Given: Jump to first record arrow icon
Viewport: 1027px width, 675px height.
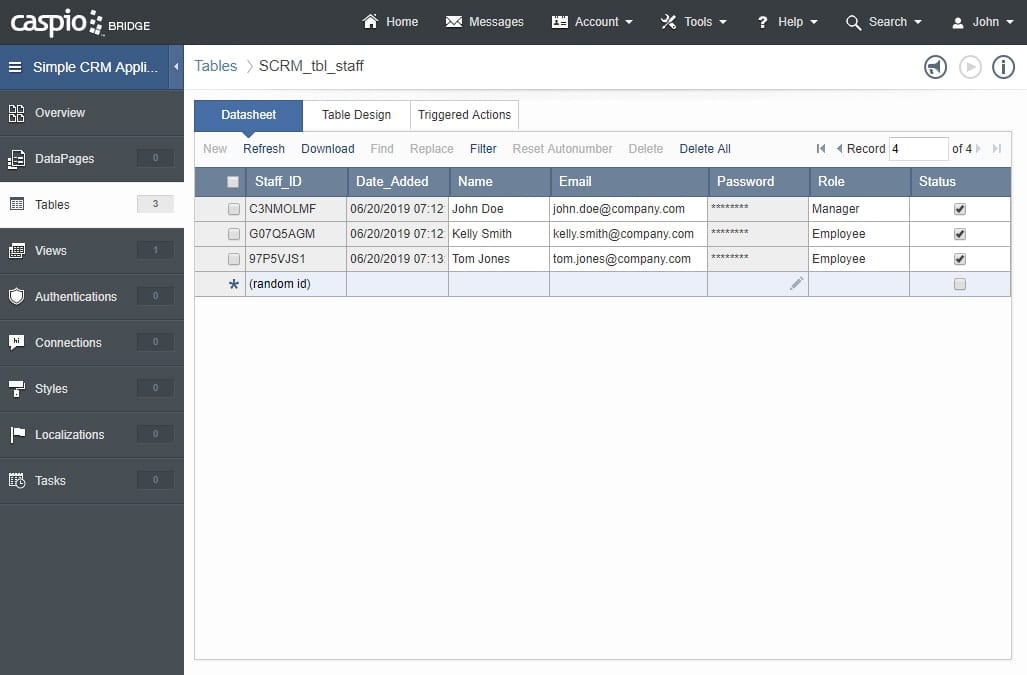Looking at the screenshot, I should tap(821, 149).
